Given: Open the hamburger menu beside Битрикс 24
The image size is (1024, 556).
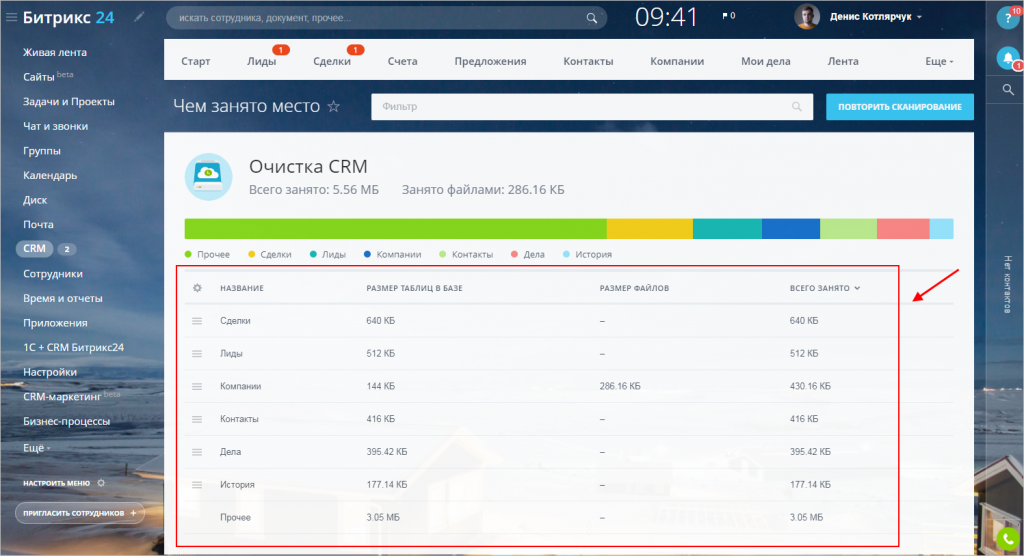Looking at the screenshot, I should coord(12,17).
